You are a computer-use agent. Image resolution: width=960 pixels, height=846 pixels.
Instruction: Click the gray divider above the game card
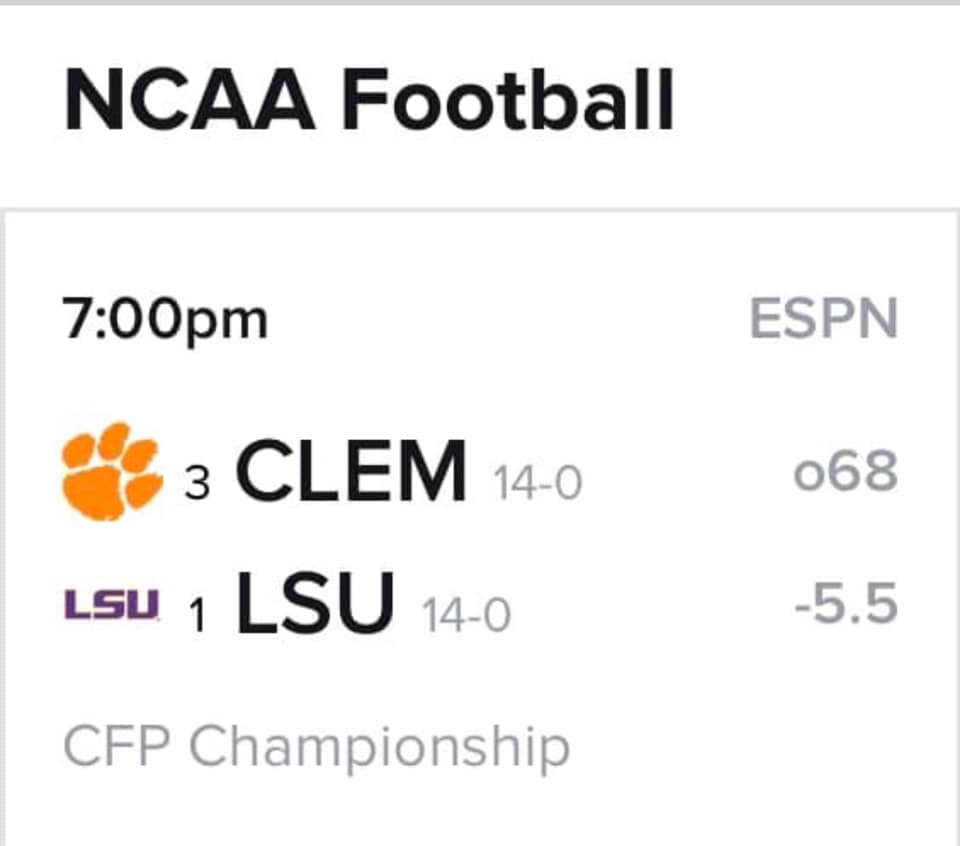[x=480, y=210]
